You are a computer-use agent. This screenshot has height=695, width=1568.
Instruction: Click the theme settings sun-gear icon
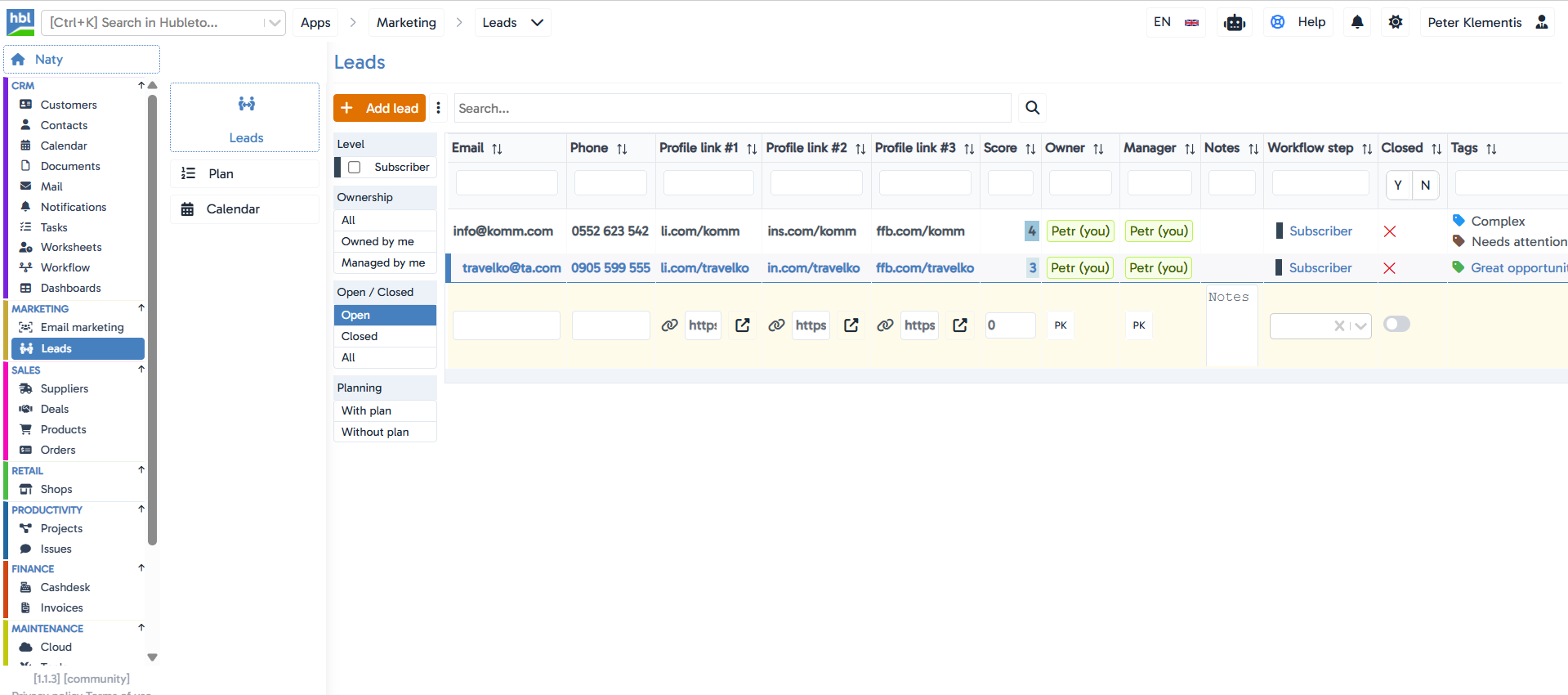click(x=1396, y=22)
